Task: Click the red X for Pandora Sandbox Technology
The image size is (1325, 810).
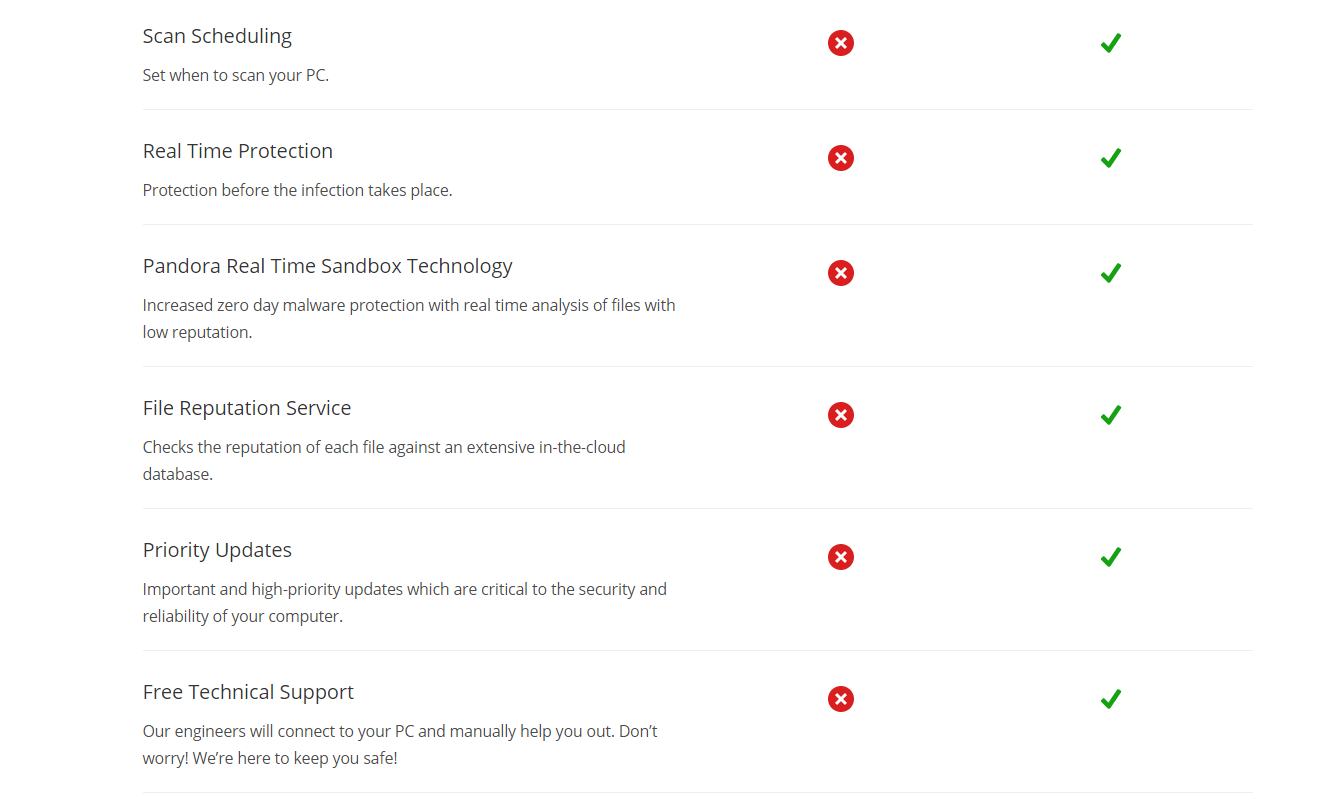Action: (x=840, y=273)
